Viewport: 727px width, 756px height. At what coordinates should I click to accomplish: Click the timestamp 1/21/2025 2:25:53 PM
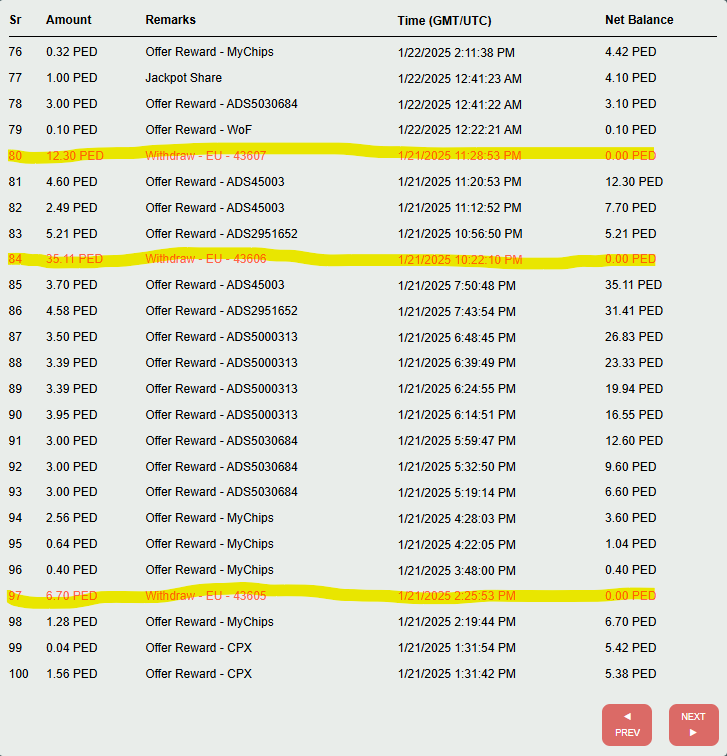point(457,596)
